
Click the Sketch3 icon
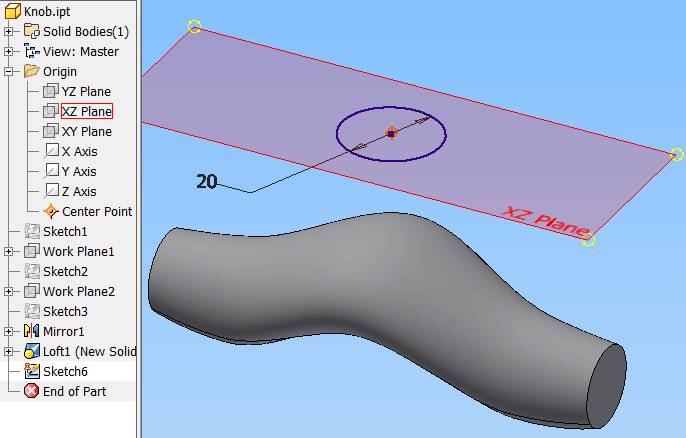(32, 311)
